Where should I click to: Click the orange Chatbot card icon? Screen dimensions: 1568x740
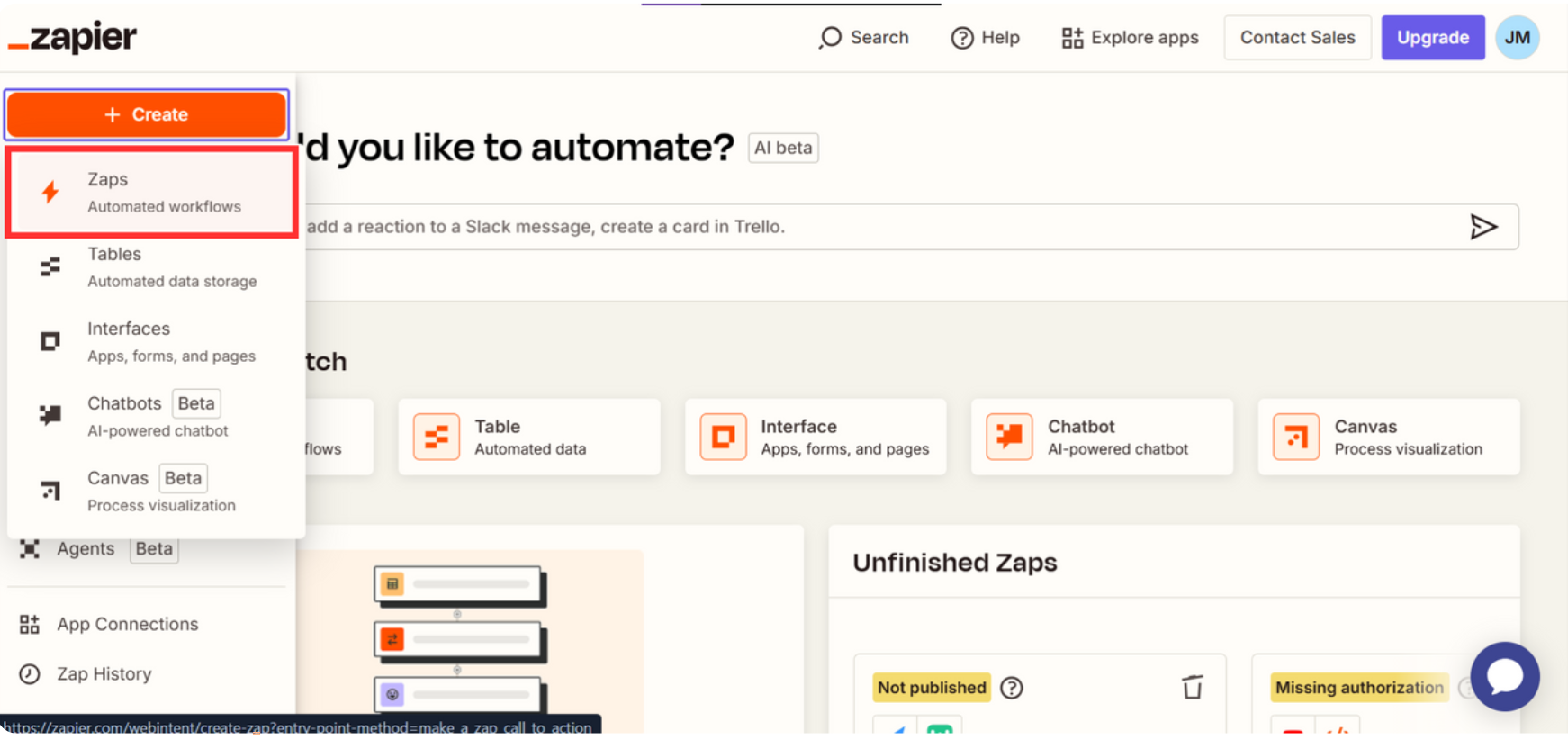1009,437
